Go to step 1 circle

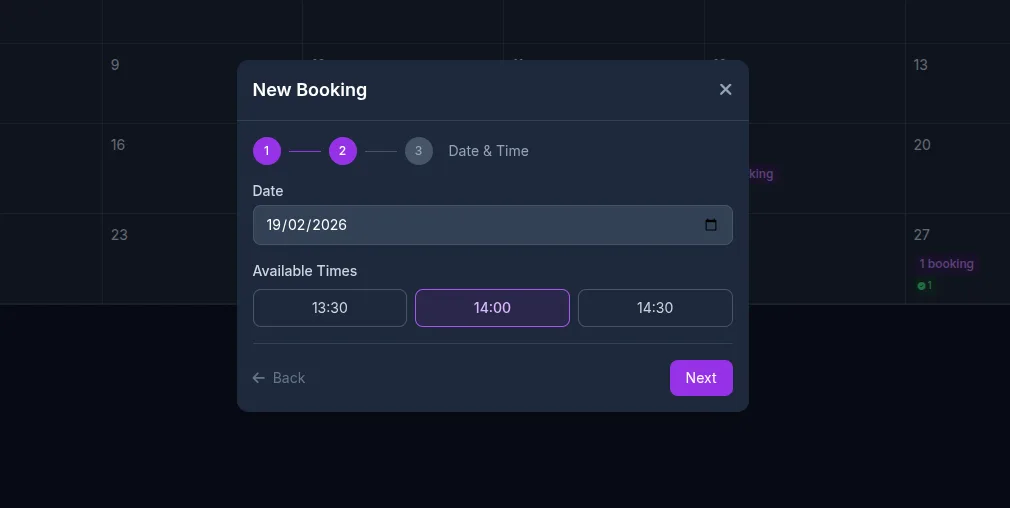[267, 151]
